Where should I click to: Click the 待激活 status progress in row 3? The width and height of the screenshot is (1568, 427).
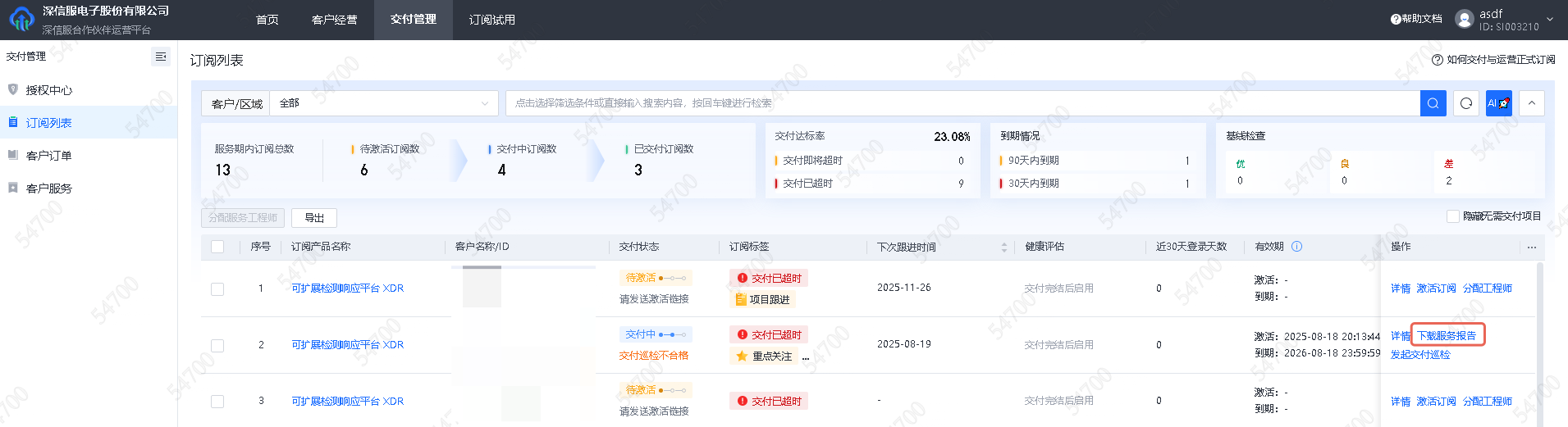[656, 390]
